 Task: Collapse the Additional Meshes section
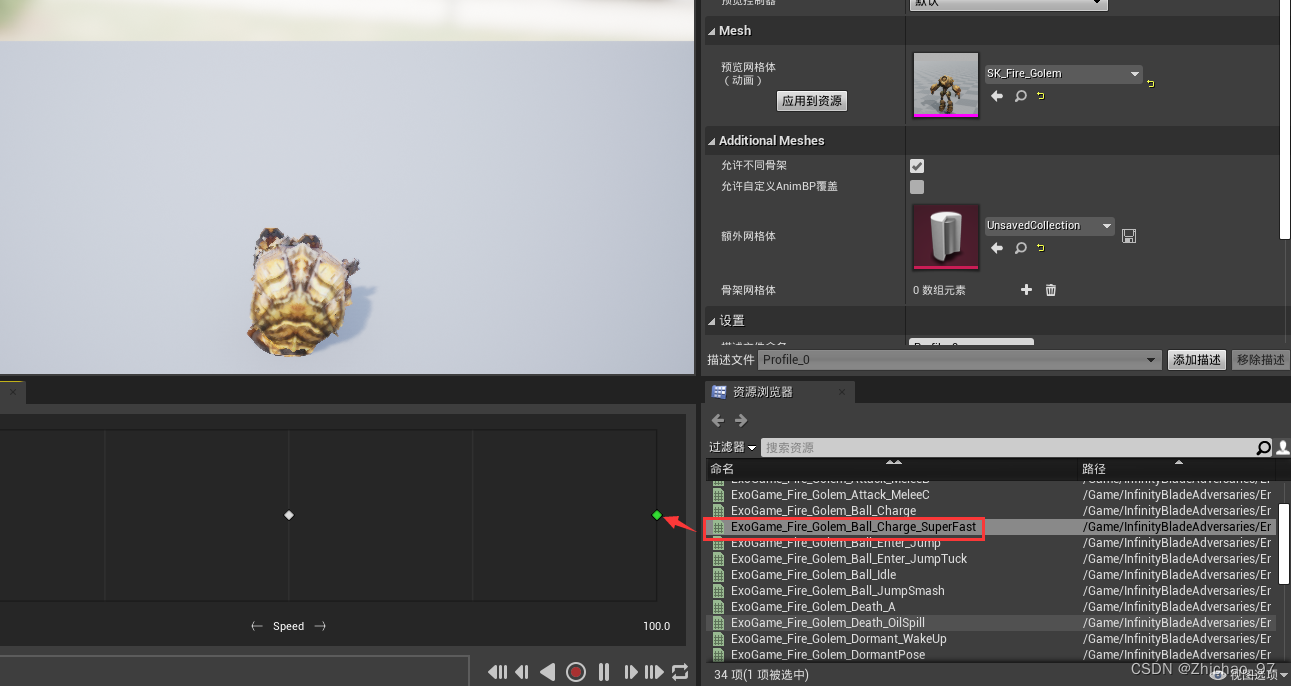[x=712, y=141]
